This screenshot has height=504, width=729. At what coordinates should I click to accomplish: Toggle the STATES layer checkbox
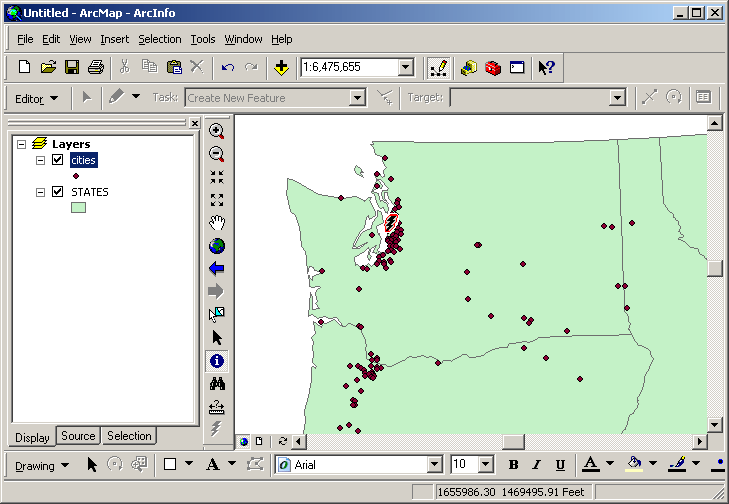coord(57,192)
